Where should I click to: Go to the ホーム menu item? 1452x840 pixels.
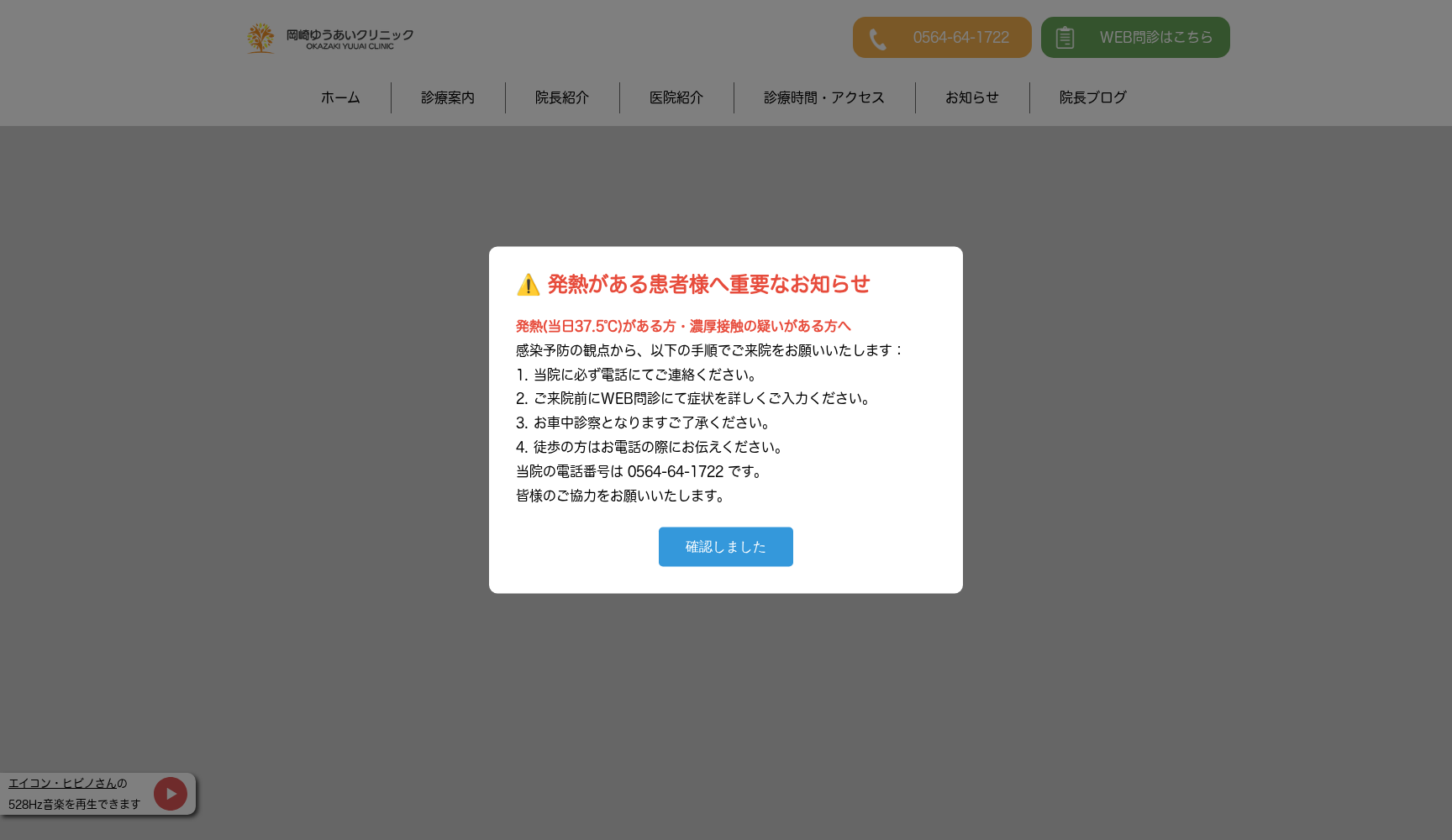click(x=340, y=97)
